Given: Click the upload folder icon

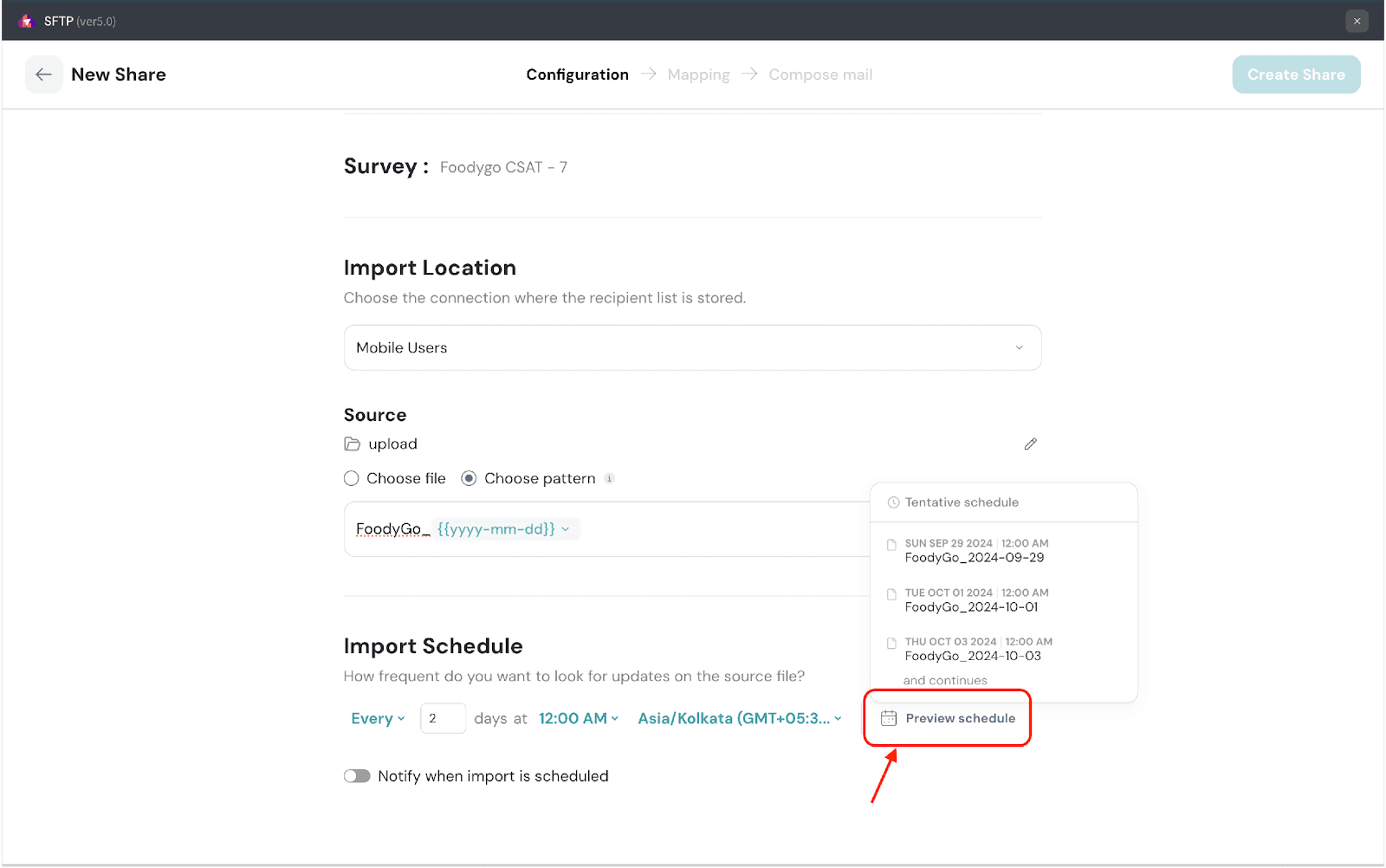Looking at the screenshot, I should 352,444.
